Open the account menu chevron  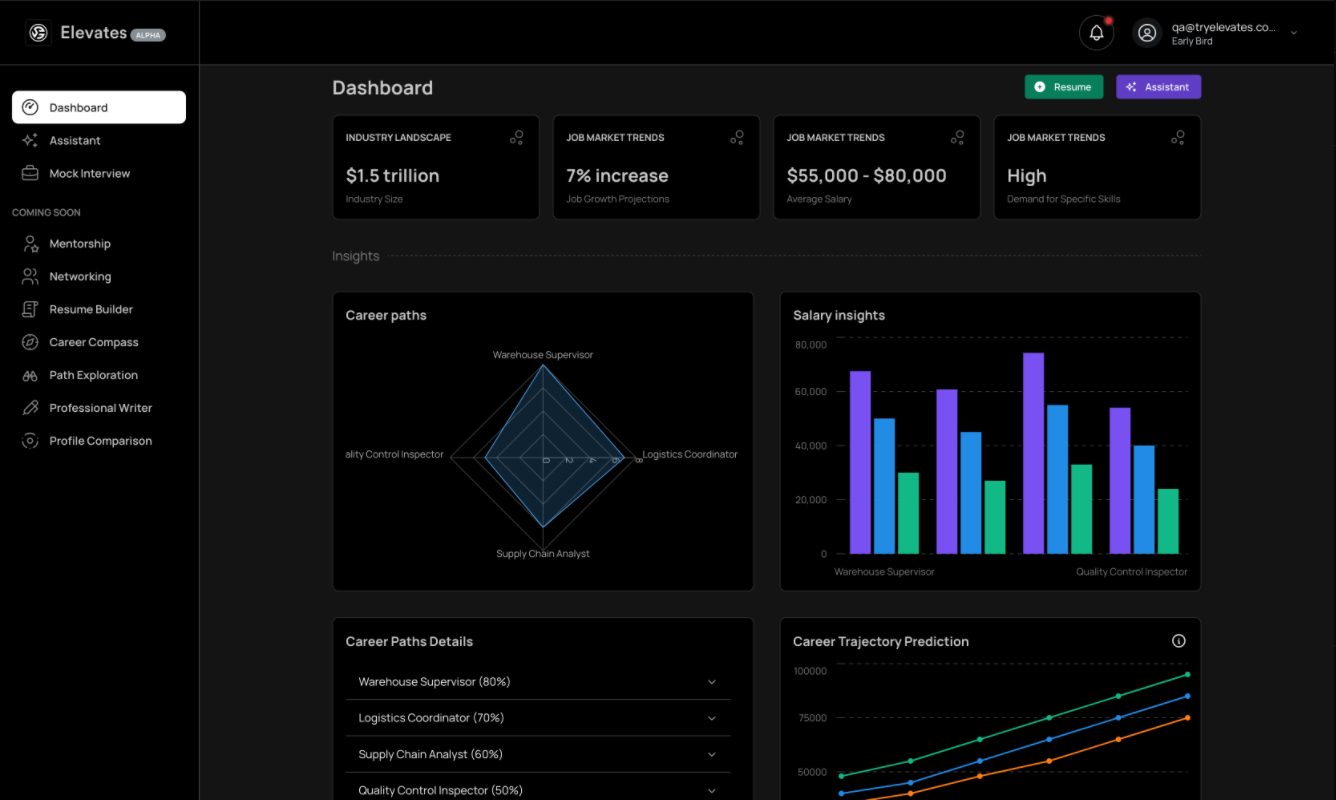(1293, 33)
